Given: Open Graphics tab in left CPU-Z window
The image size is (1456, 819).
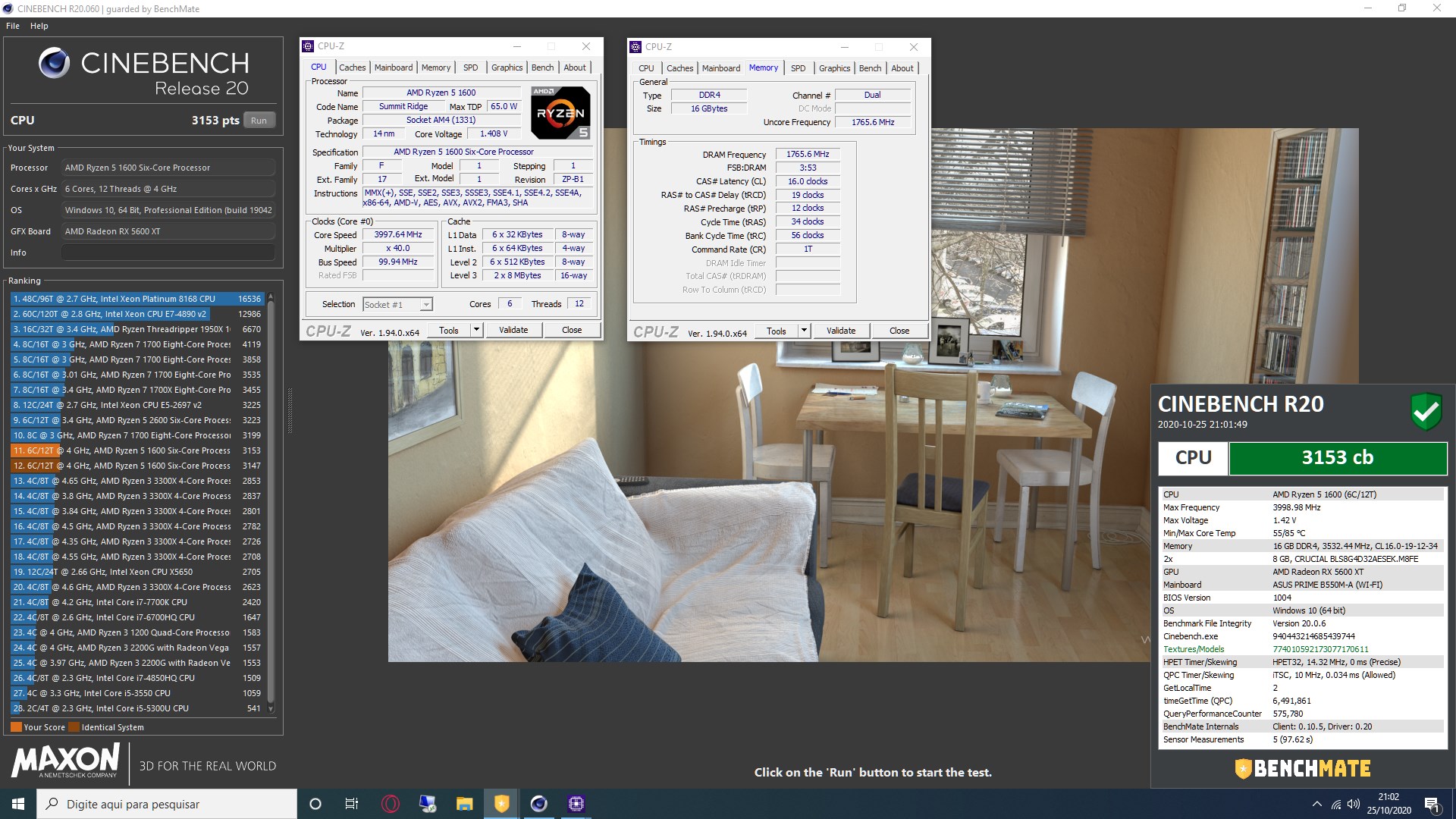Looking at the screenshot, I should 507,67.
